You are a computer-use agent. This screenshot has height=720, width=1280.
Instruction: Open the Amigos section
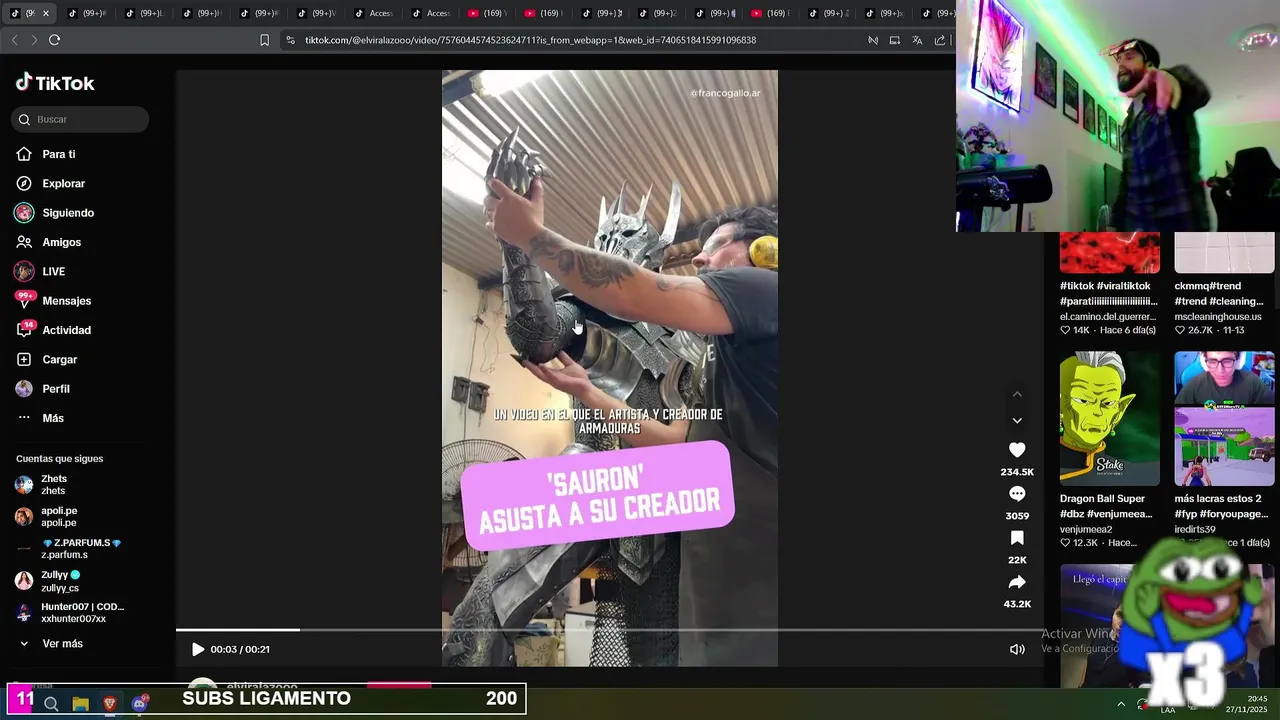click(62, 242)
